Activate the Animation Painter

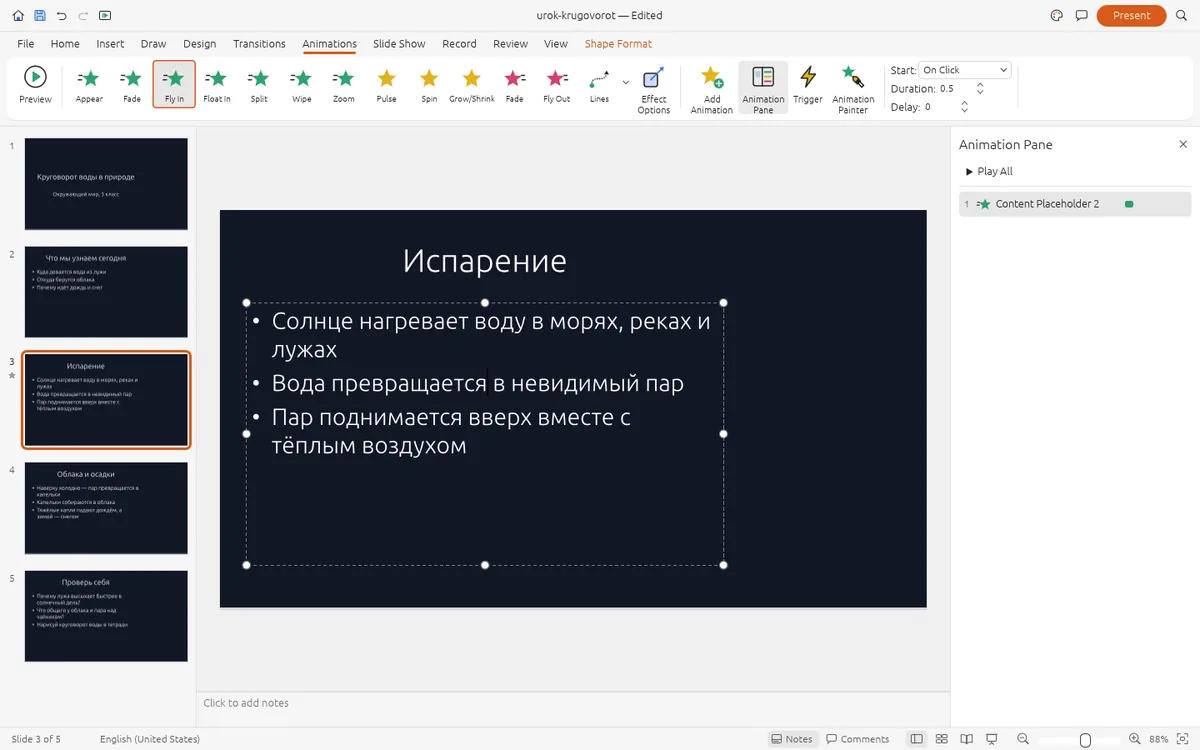[853, 89]
